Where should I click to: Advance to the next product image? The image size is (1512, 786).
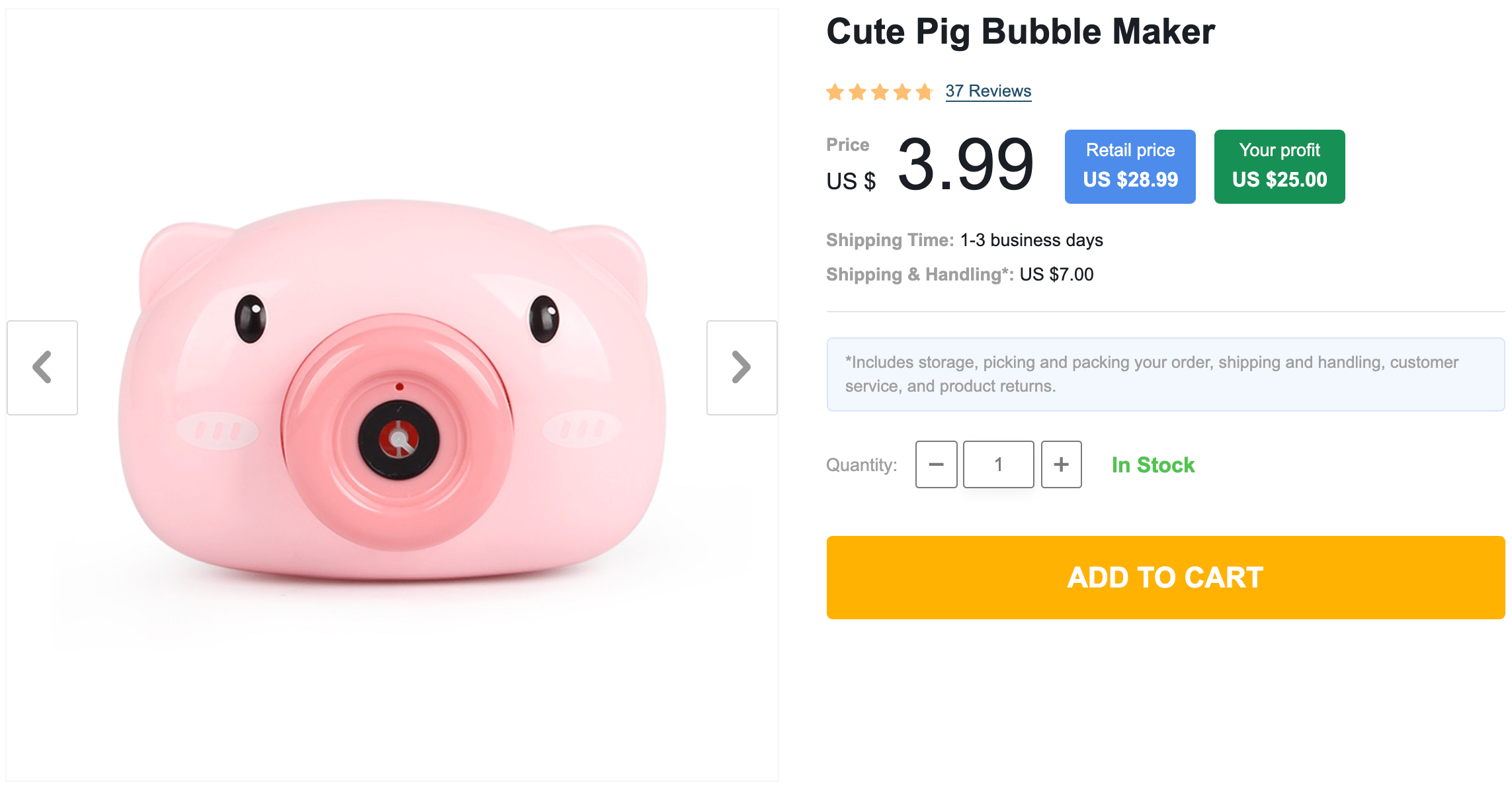pyautogui.click(x=741, y=368)
